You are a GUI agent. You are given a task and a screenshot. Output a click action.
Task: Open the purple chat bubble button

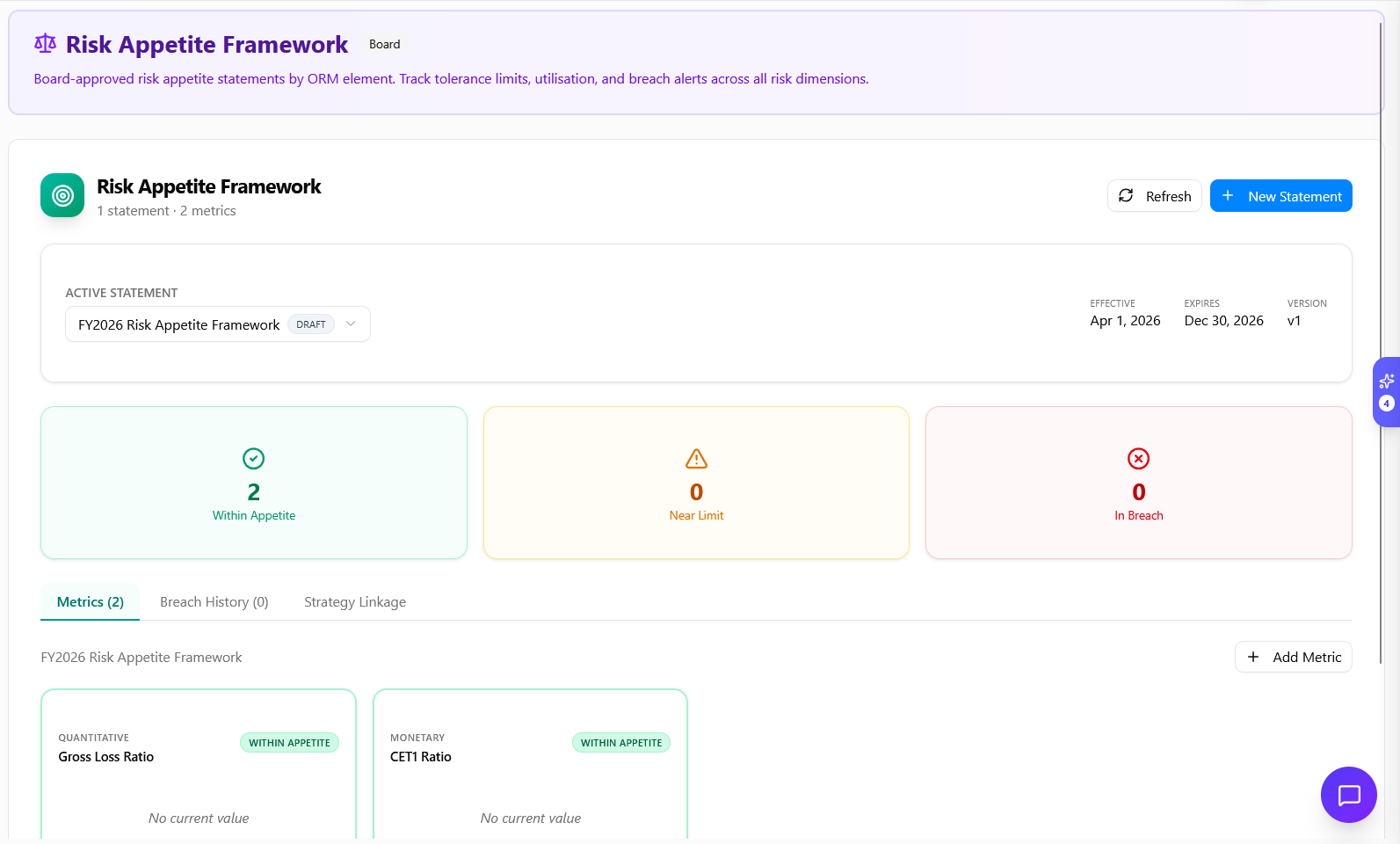pyautogui.click(x=1348, y=795)
